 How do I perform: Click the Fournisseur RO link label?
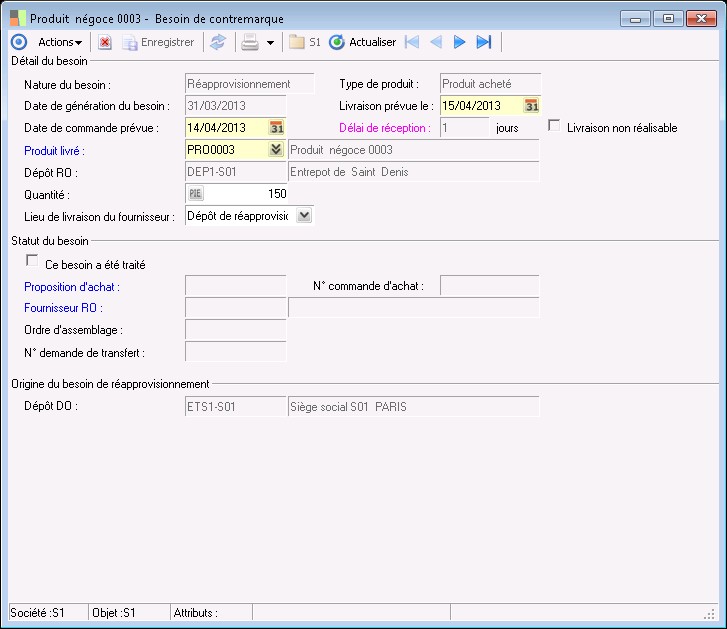point(63,308)
